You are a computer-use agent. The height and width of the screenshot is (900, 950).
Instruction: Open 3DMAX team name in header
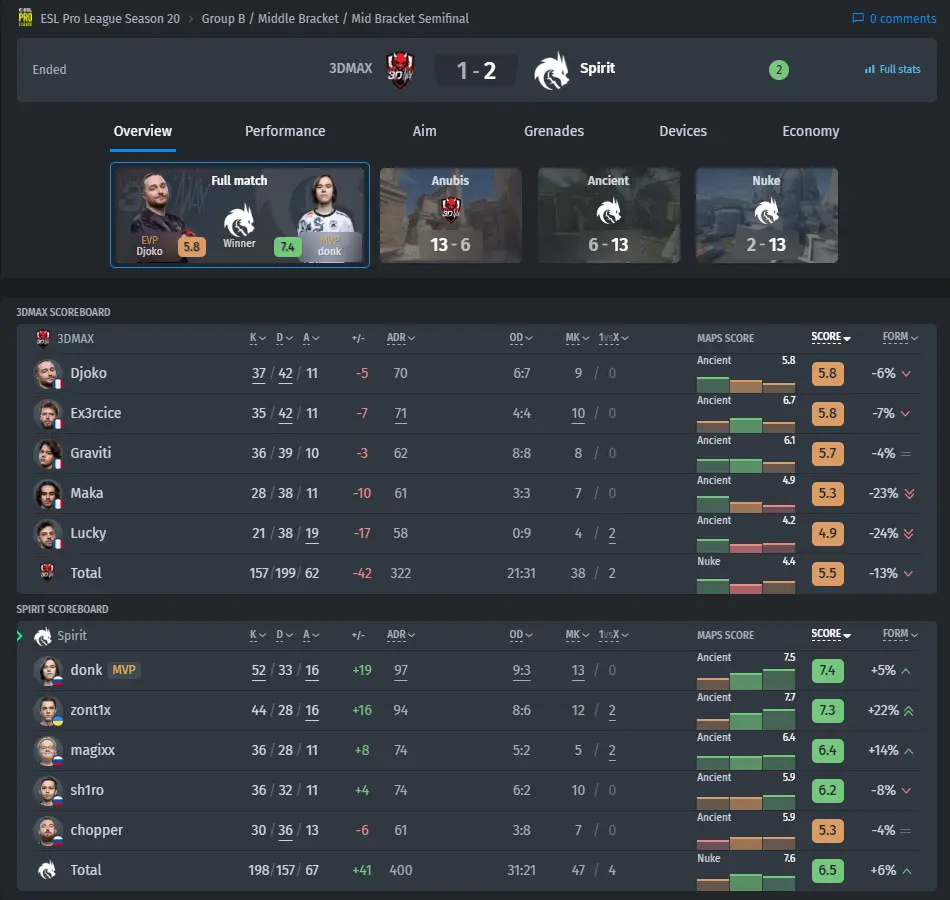pyautogui.click(x=350, y=68)
